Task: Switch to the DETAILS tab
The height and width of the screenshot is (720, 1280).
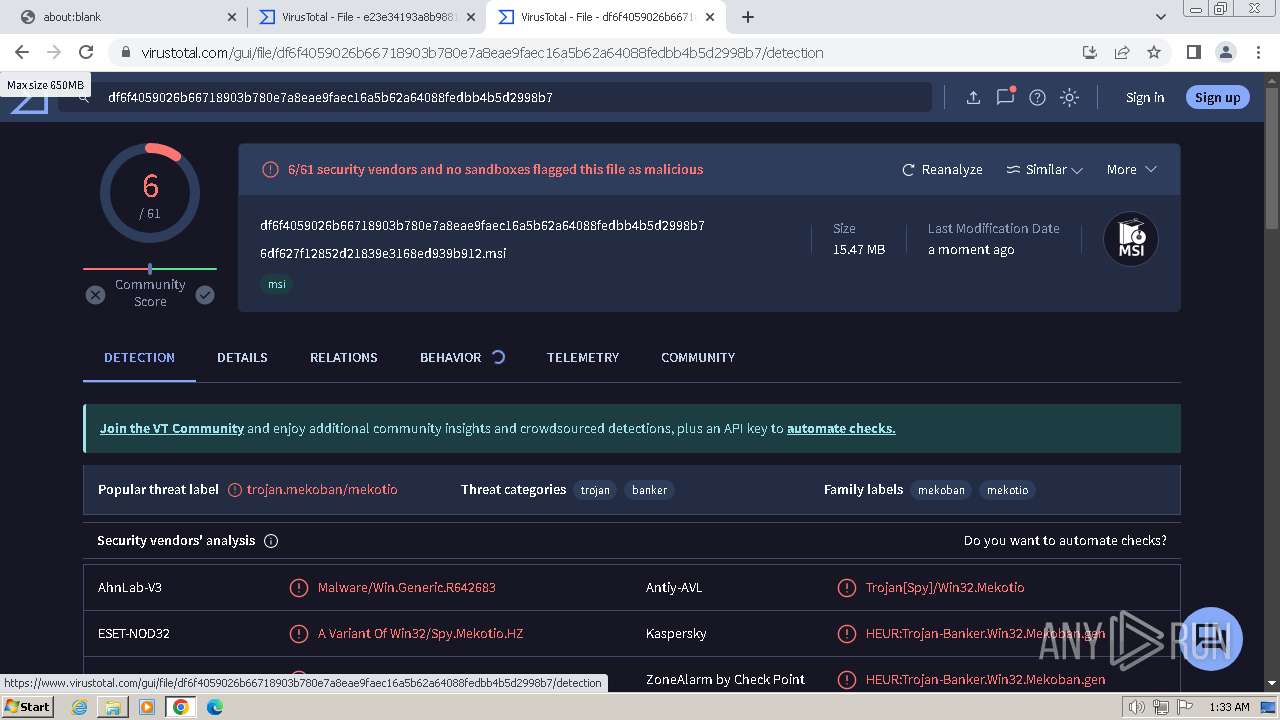Action: (242, 357)
